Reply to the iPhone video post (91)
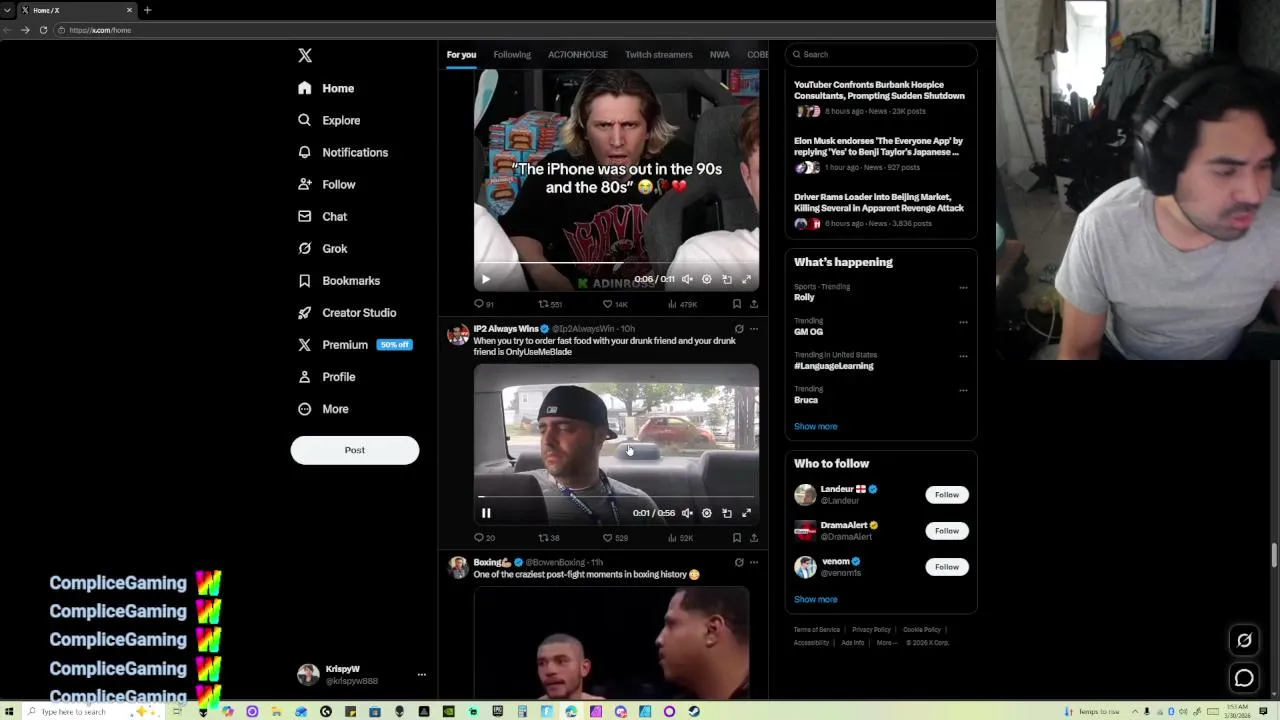The image size is (1280, 720). tap(484, 304)
